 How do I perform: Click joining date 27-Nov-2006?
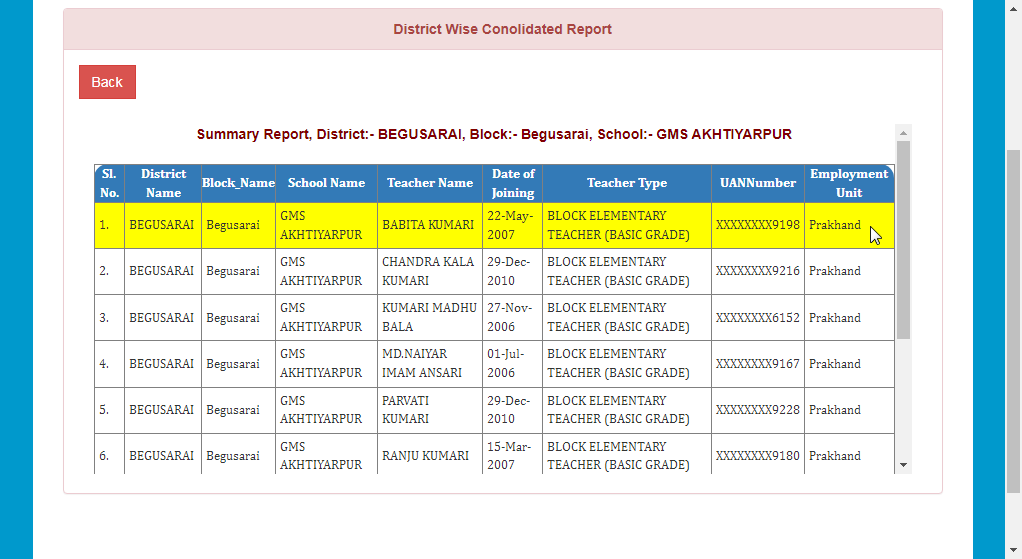[x=510, y=317]
